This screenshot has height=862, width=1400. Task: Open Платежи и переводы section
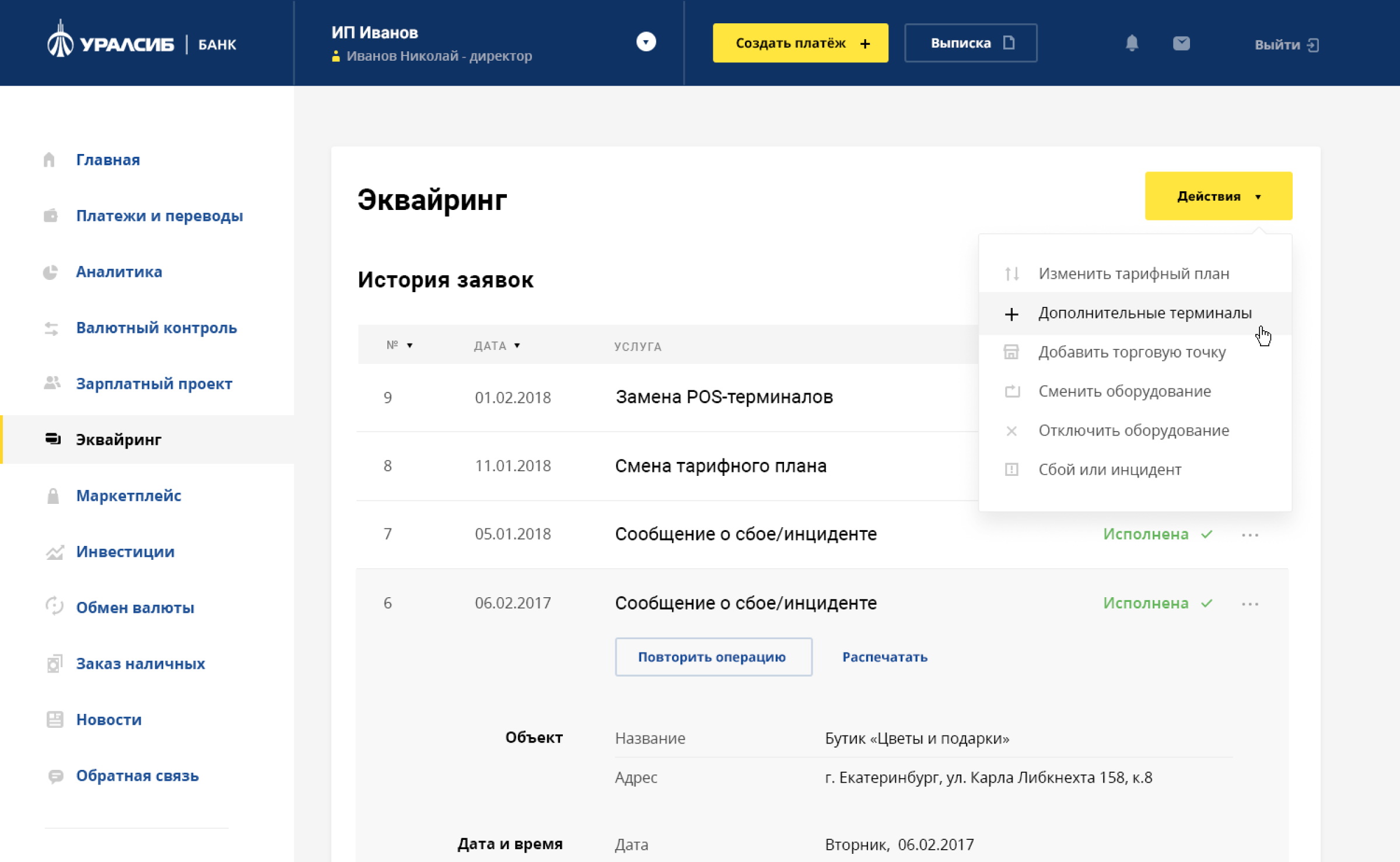pos(159,216)
